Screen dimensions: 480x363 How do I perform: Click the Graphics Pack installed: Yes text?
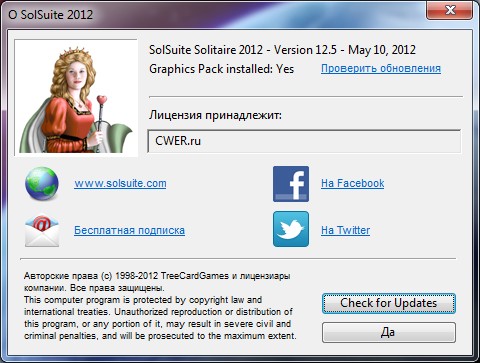[221, 69]
